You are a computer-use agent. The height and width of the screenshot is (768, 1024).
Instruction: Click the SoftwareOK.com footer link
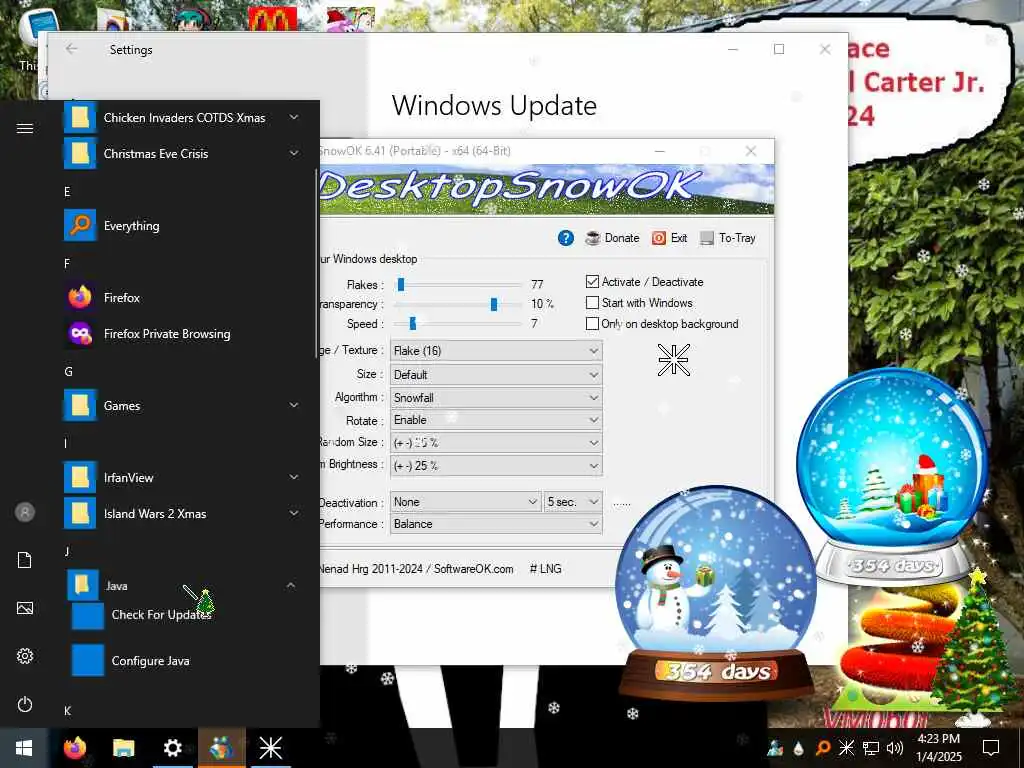(473, 569)
